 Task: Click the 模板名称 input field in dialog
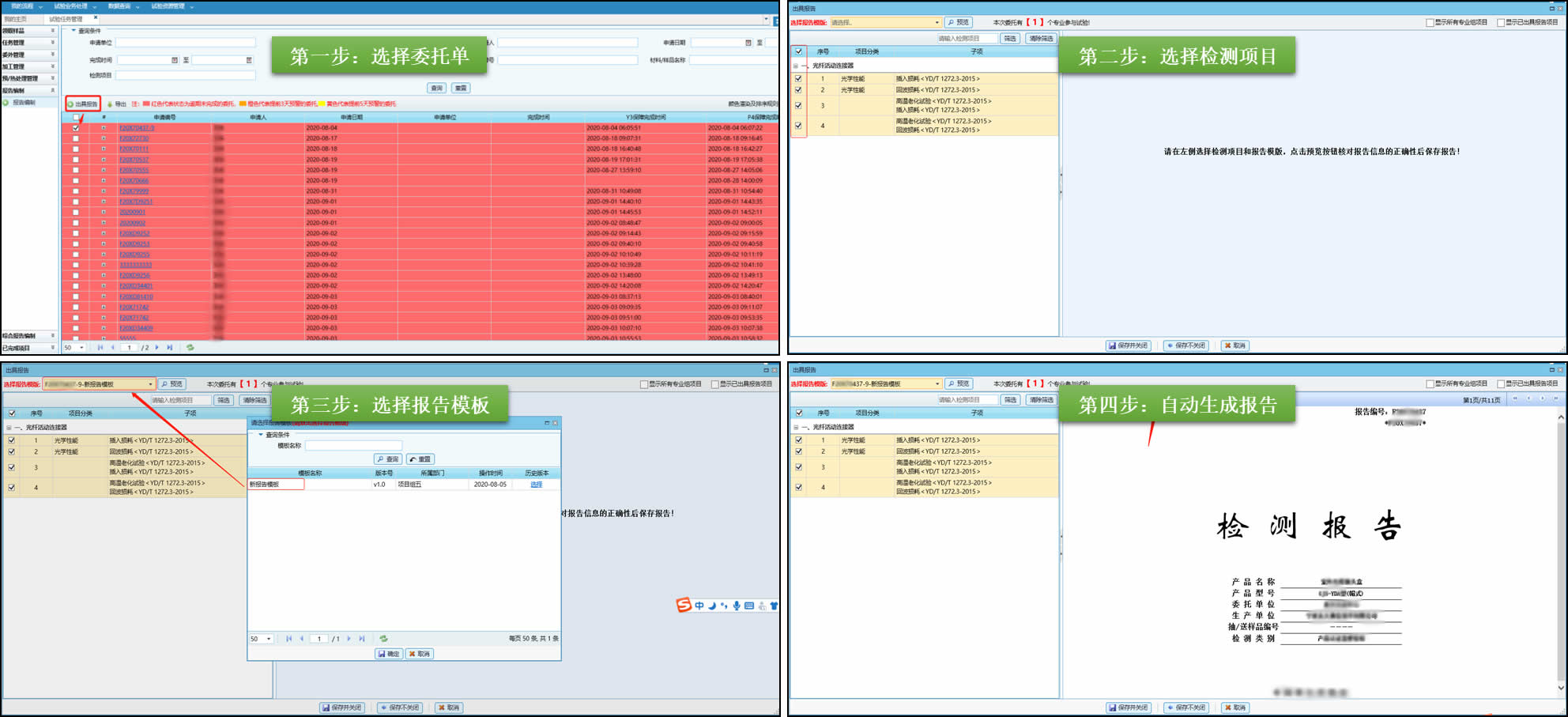(353, 446)
